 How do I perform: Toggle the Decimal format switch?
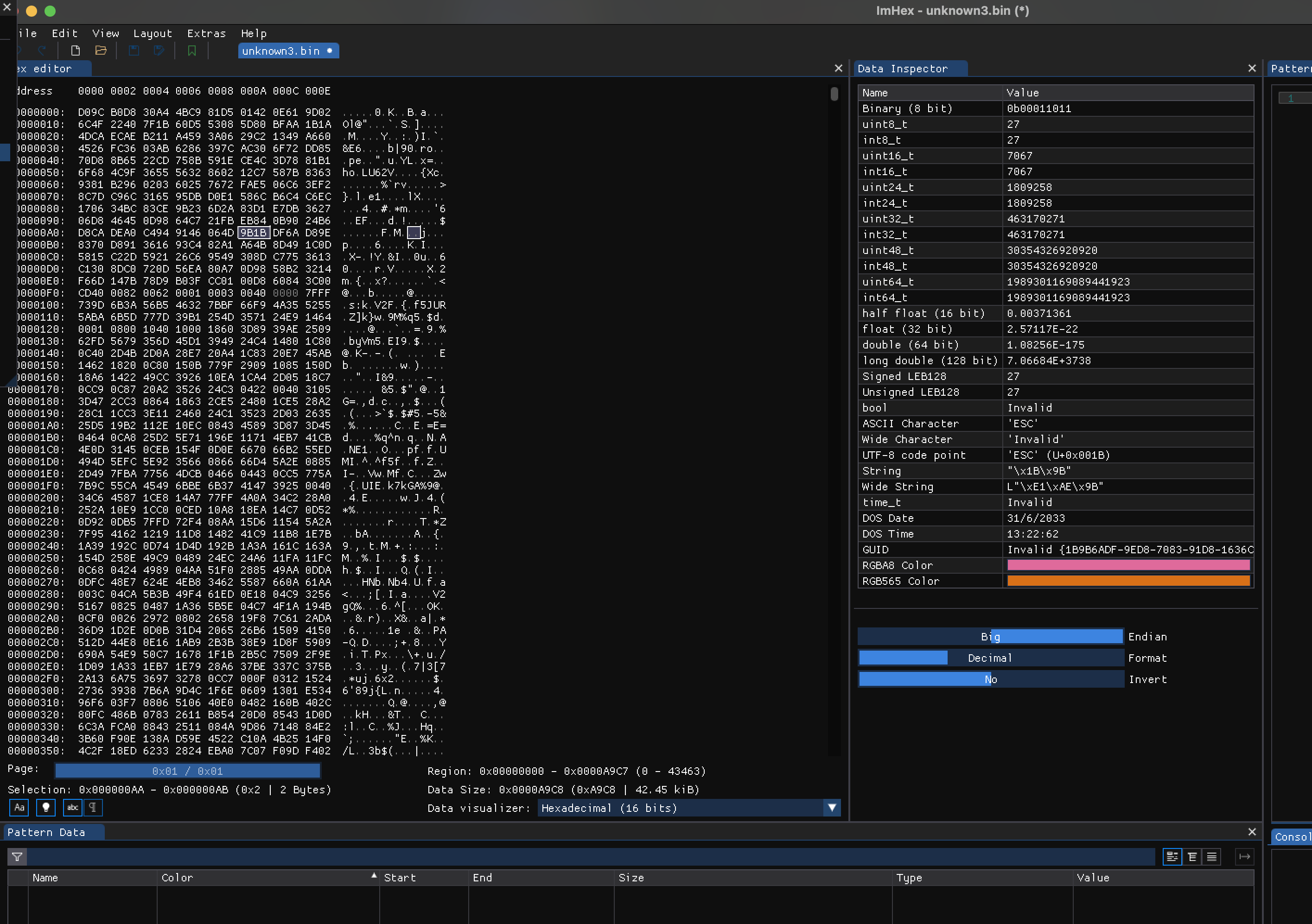point(990,657)
